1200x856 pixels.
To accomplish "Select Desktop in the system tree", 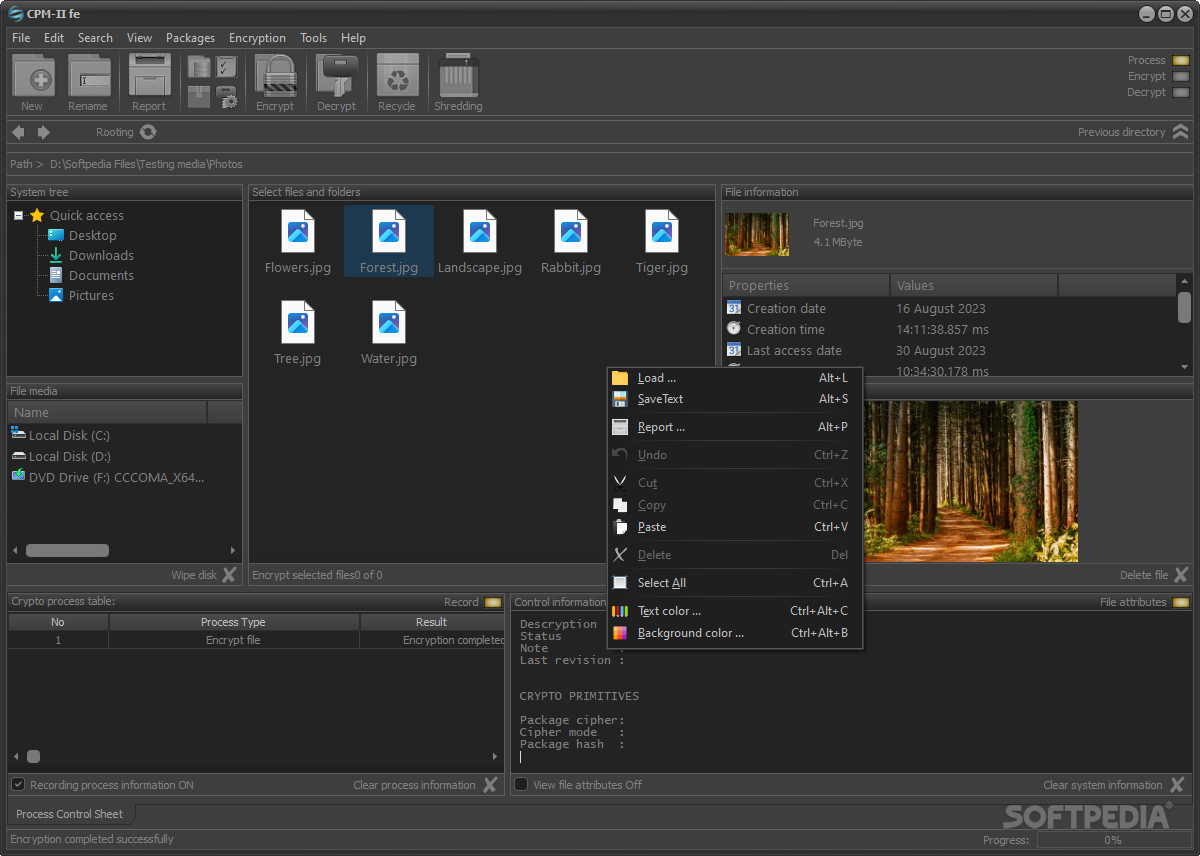I will coord(92,235).
